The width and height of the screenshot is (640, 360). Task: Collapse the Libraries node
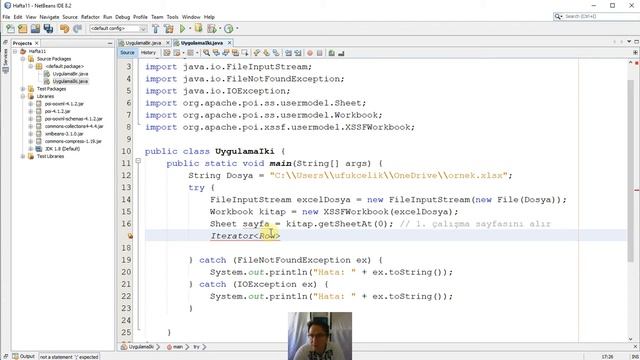[x=23, y=96]
